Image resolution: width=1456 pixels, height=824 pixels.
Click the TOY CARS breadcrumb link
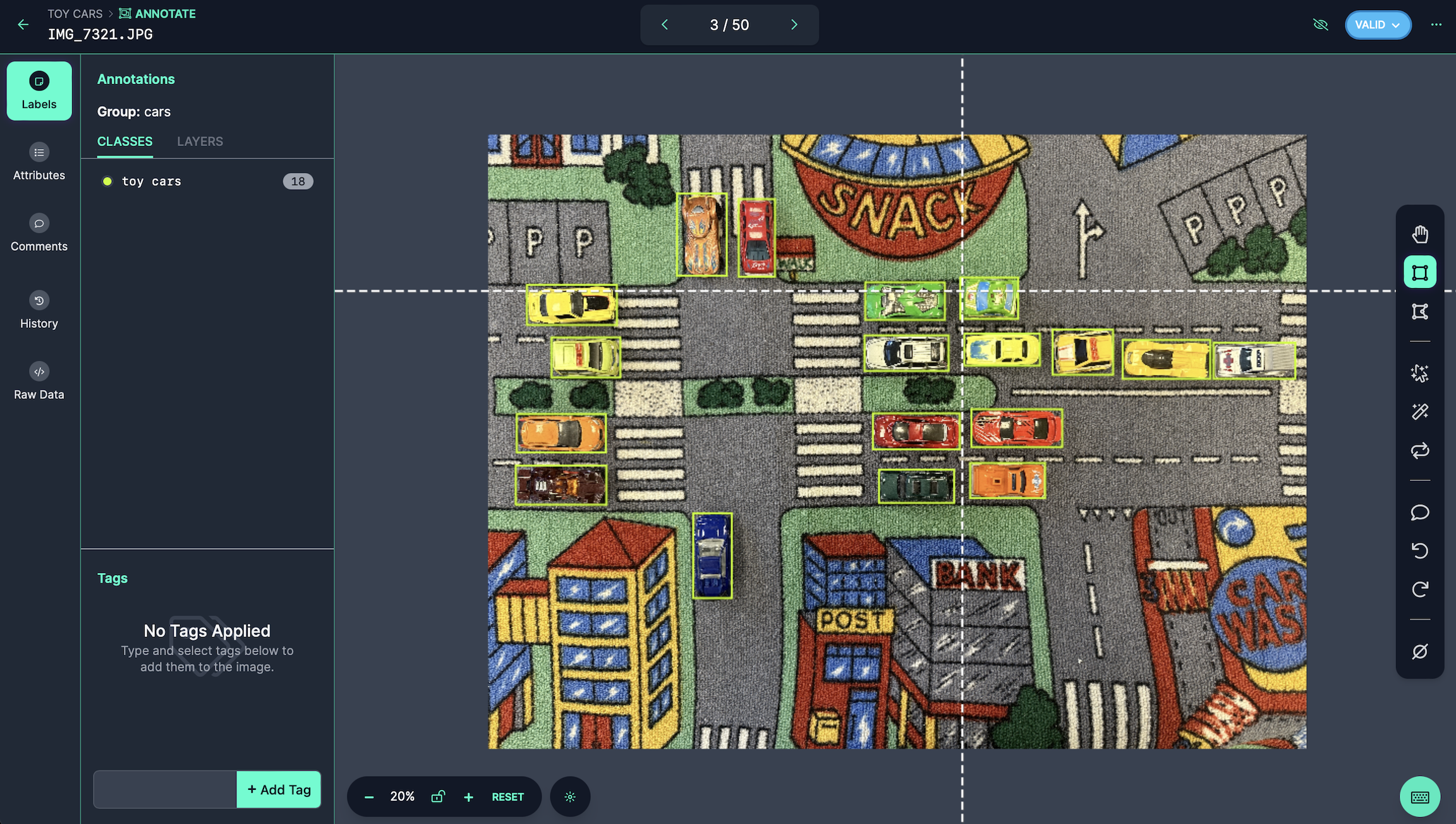point(75,13)
